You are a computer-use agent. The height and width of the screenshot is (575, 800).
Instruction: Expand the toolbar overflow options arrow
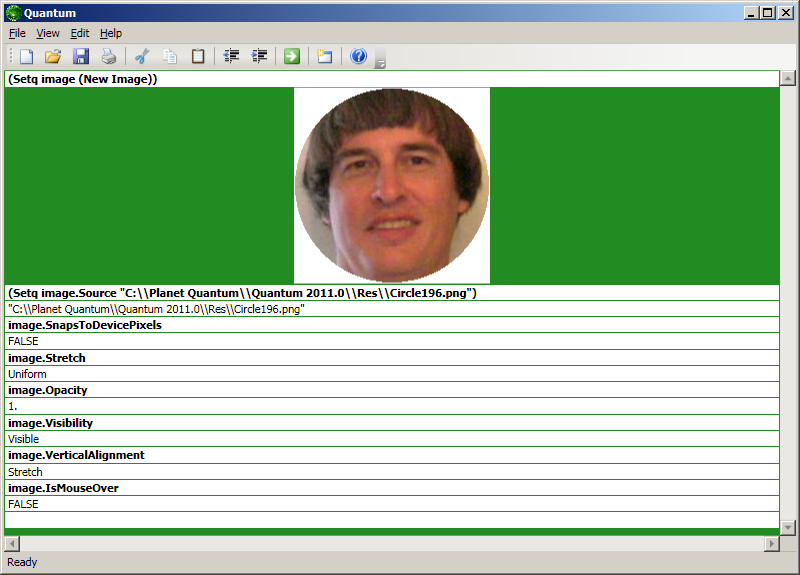tap(380, 58)
